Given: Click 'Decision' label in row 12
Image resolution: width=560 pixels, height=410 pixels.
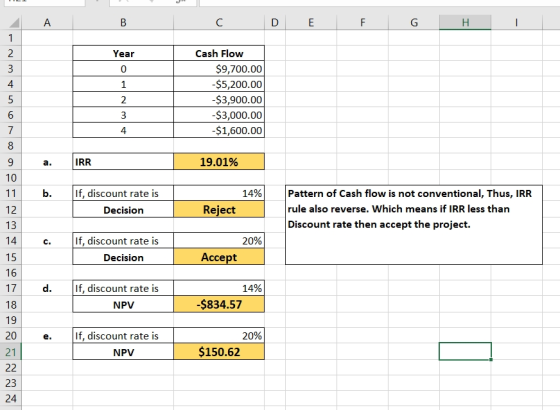Looking at the screenshot, I should pyautogui.click(x=123, y=210).
